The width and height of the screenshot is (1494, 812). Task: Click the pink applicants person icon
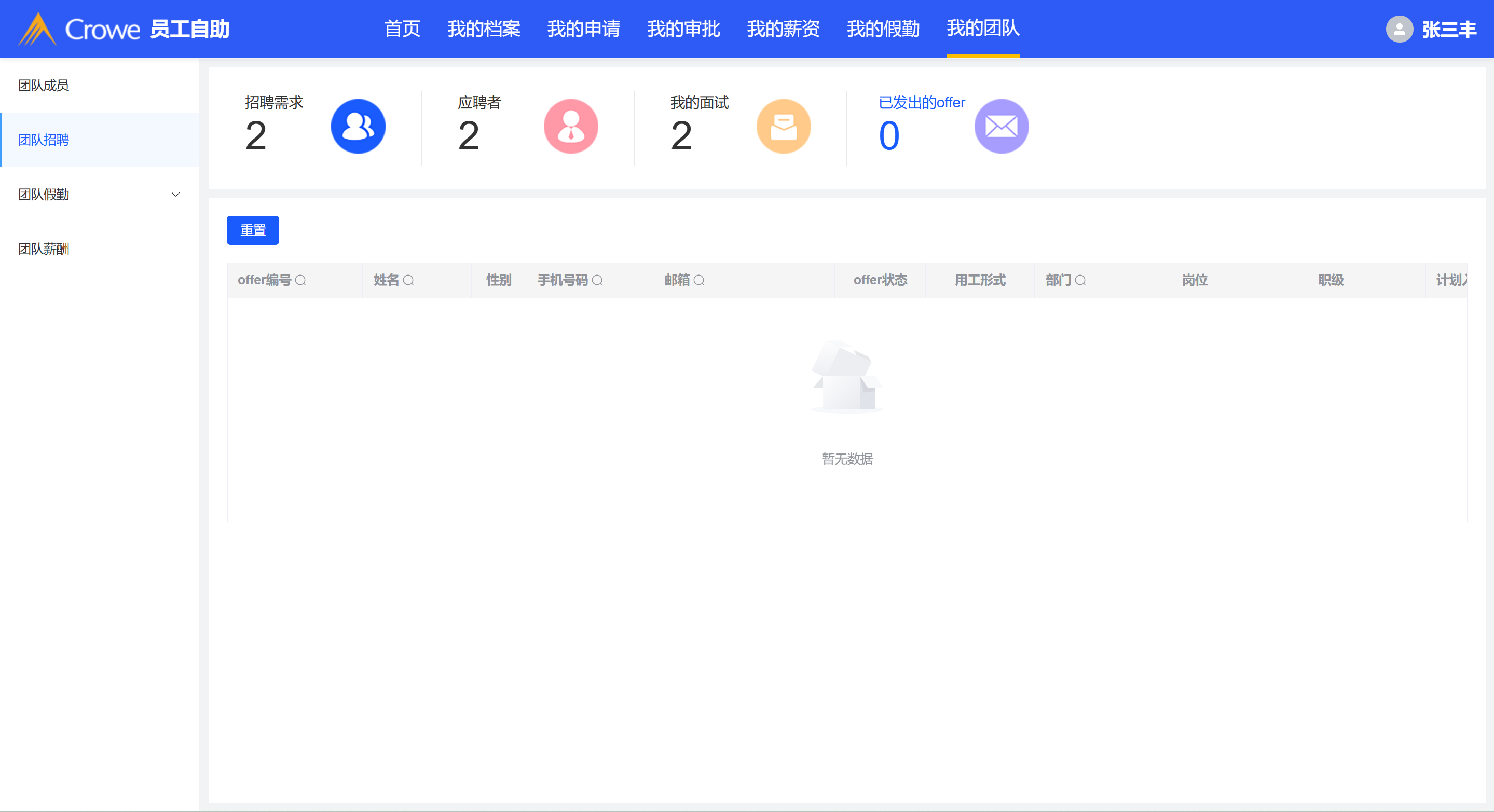571,127
